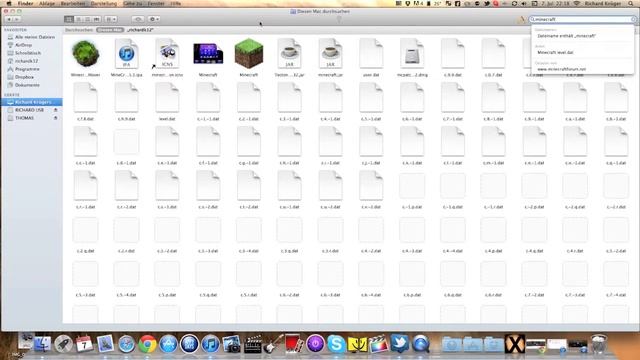640x360 pixels.
Task: Open the 'Gehe zu' menu
Action: (x=132, y=3)
